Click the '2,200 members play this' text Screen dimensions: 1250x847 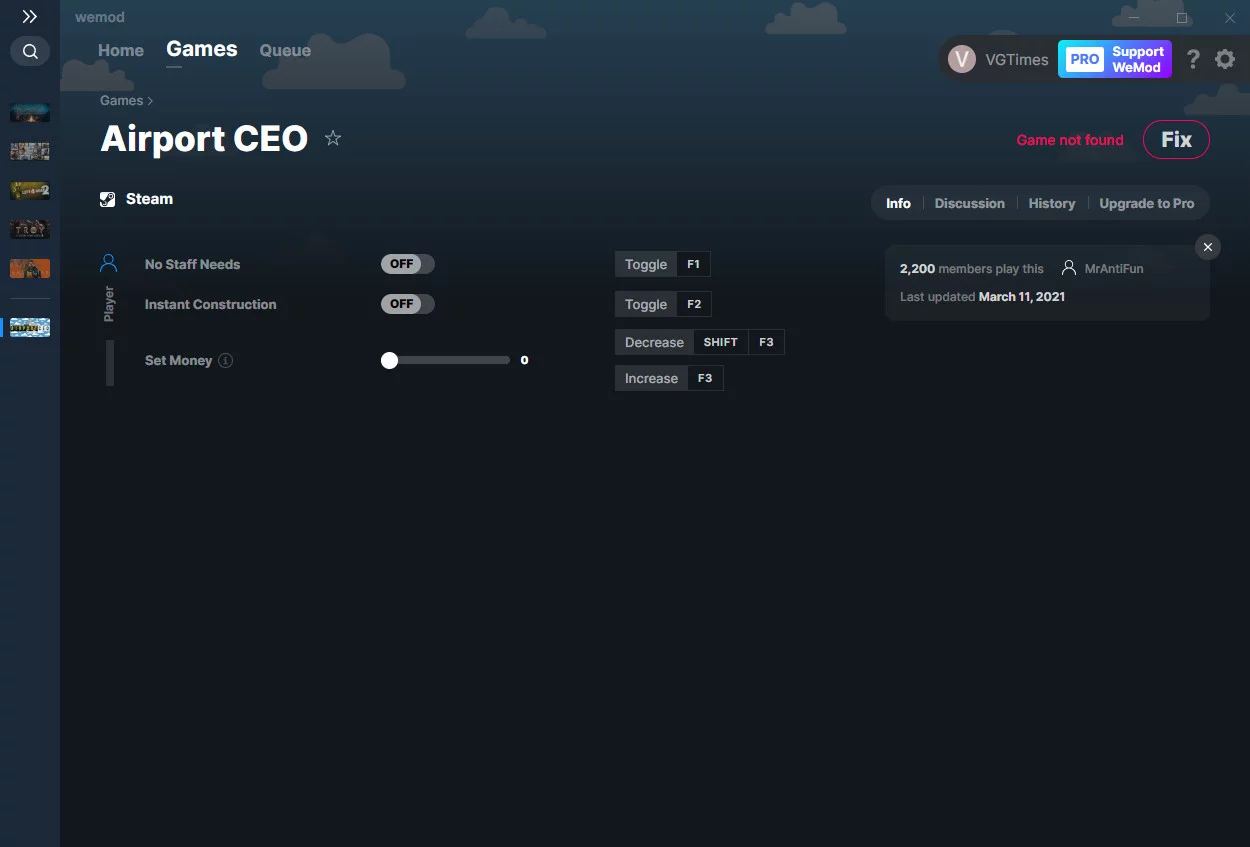[x=972, y=269]
